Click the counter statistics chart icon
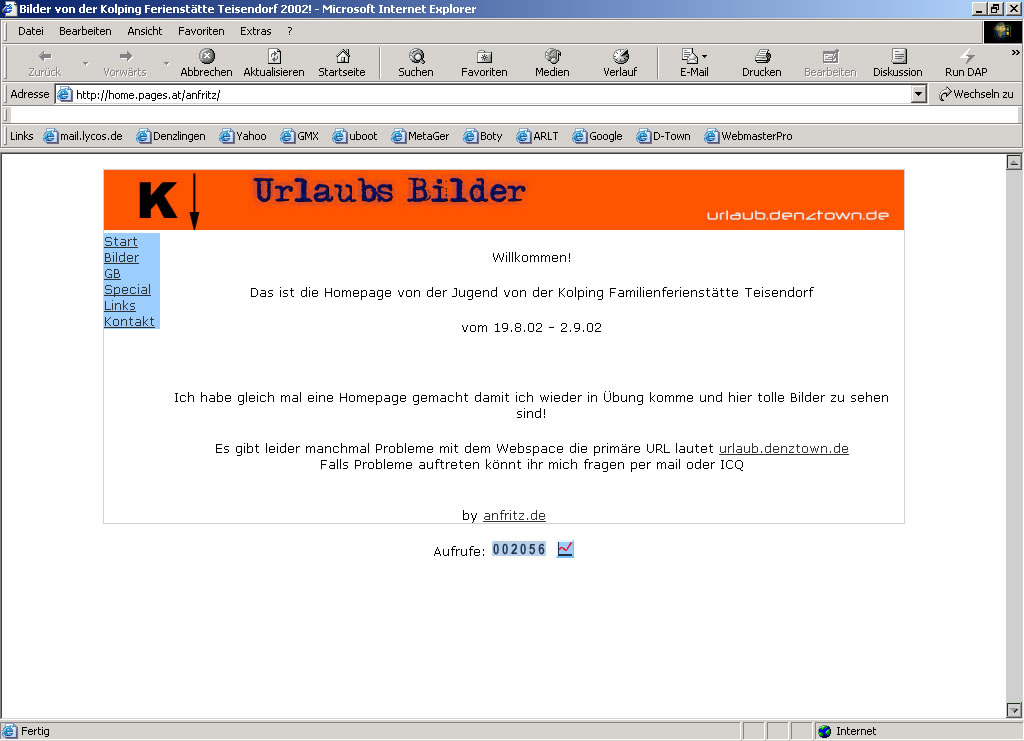The height and width of the screenshot is (741, 1024). pos(566,549)
